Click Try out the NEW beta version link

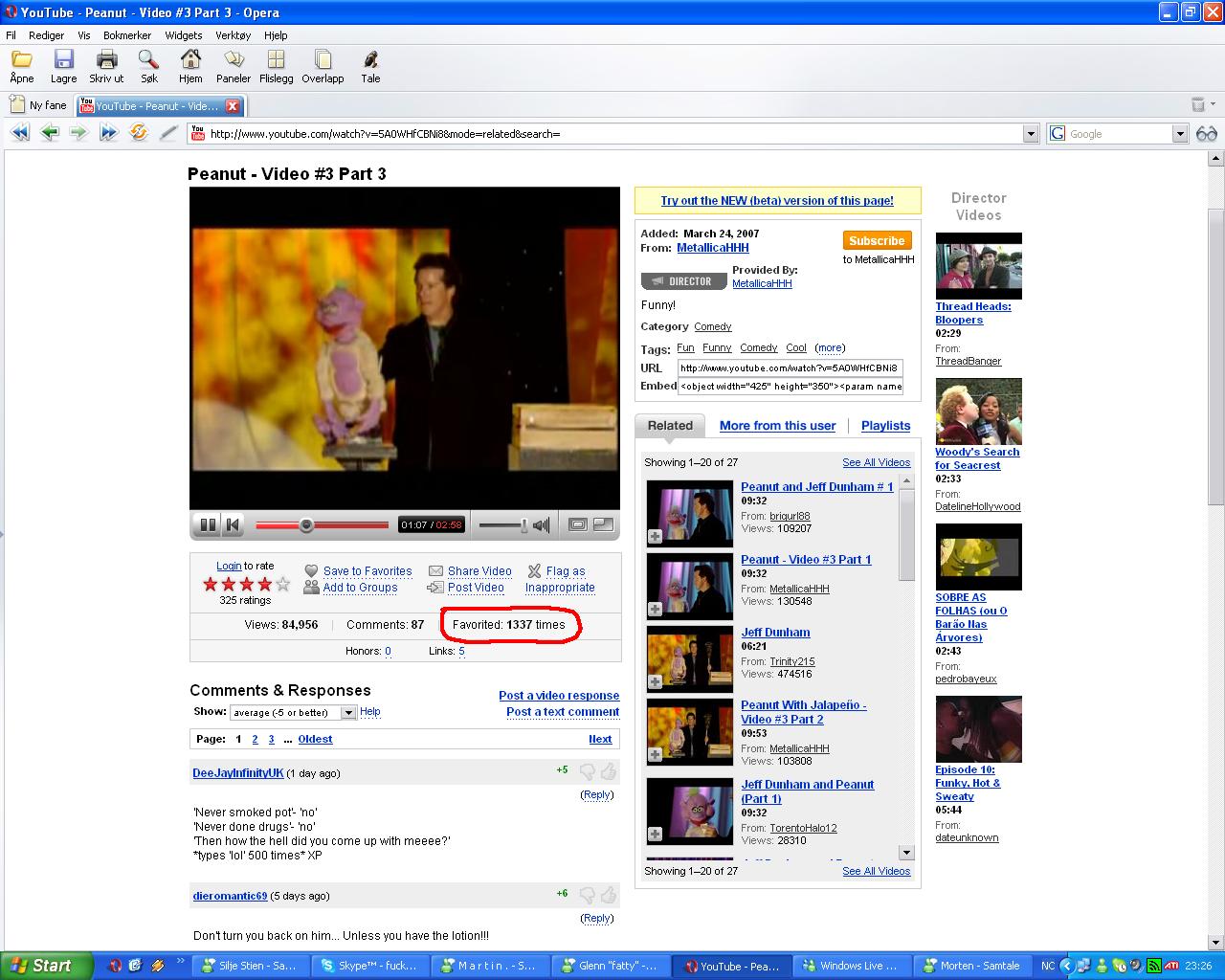[x=777, y=201]
